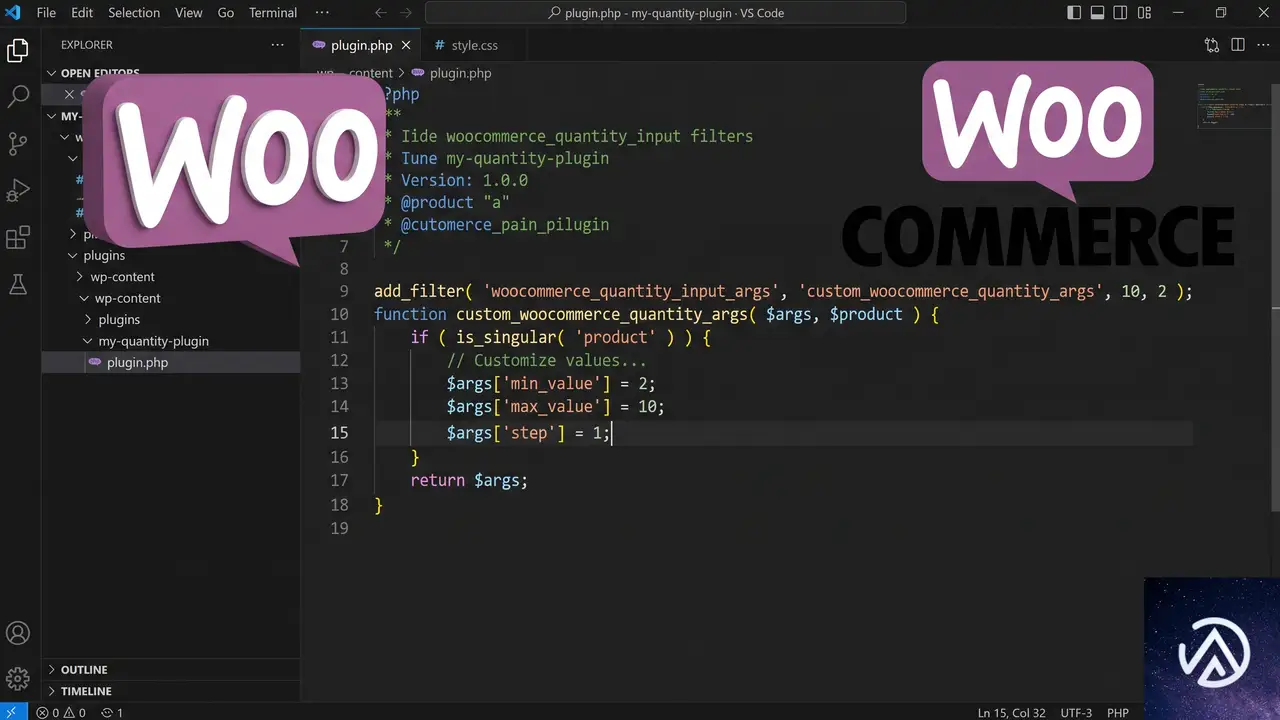Click the $args['min_value'] = 2; line

pyautogui.click(x=551, y=383)
